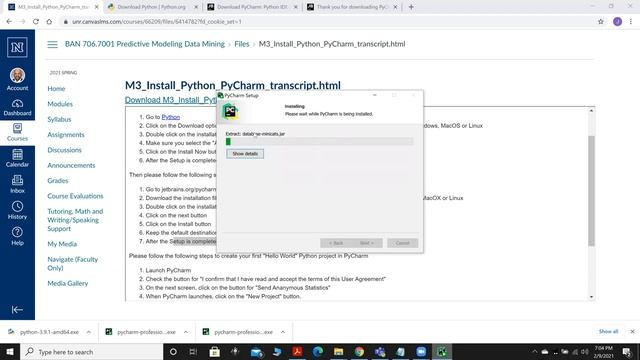Open Media Gallery link
Screen dimensions: 640x360
(68, 283)
